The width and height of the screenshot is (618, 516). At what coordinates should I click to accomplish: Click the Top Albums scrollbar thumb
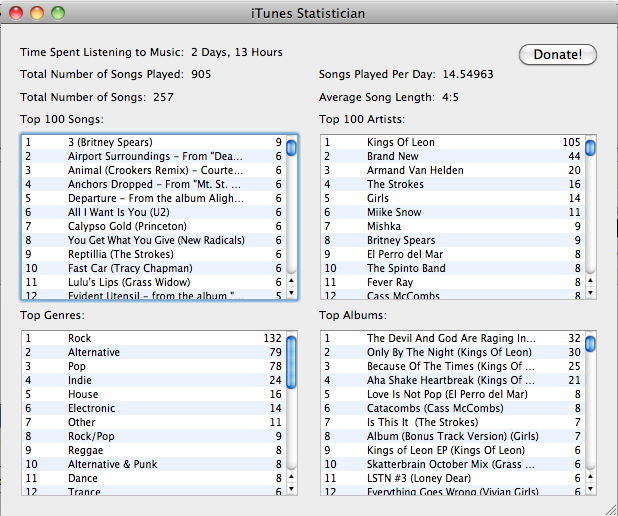pyautogui.click(x=590, y=343)
